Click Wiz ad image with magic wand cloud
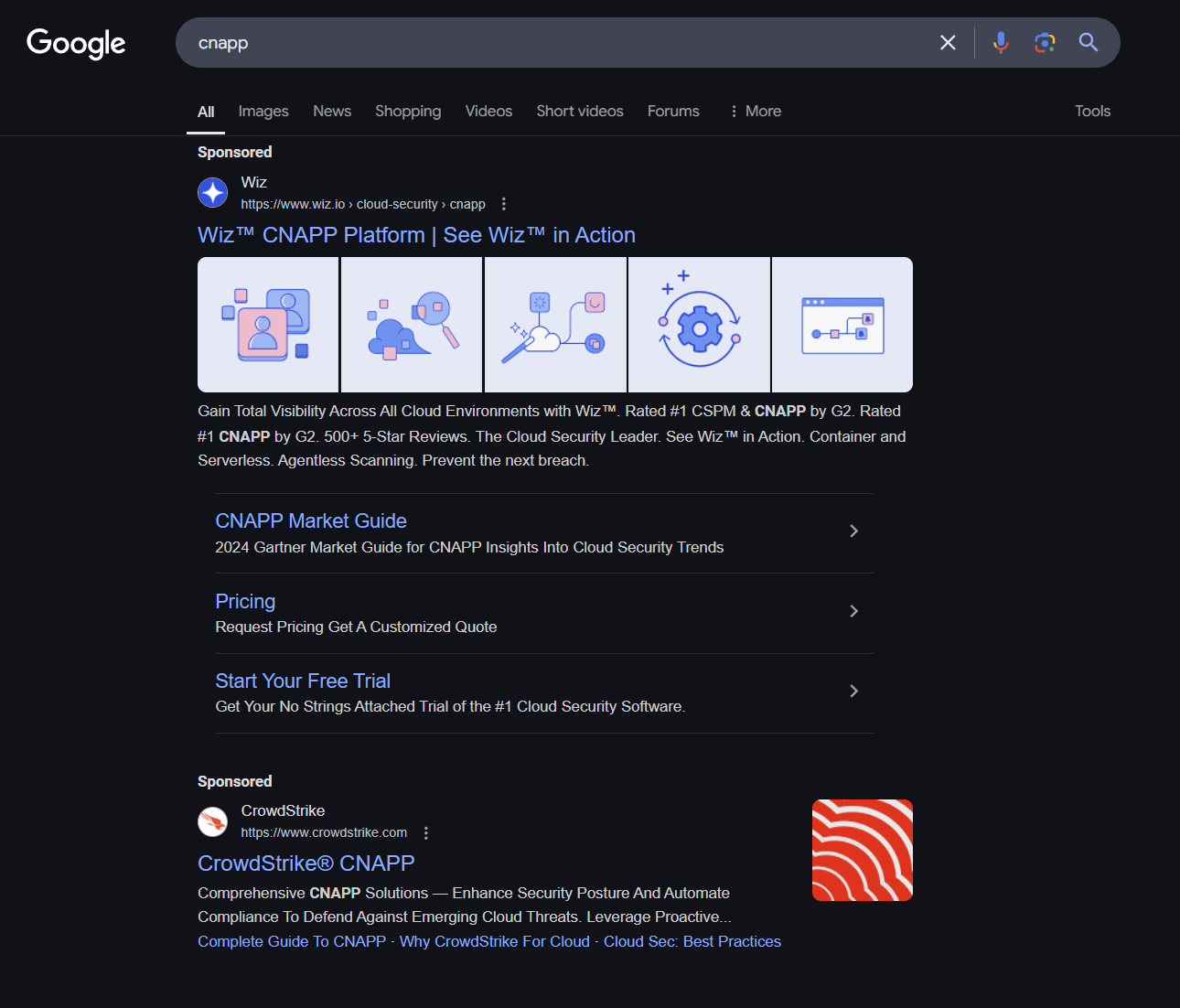 pyautogui.click(x=555, y=325)
